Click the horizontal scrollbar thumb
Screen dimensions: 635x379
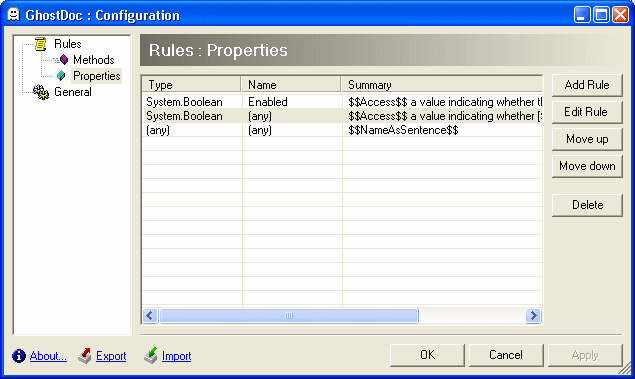(x=289, y=315)
